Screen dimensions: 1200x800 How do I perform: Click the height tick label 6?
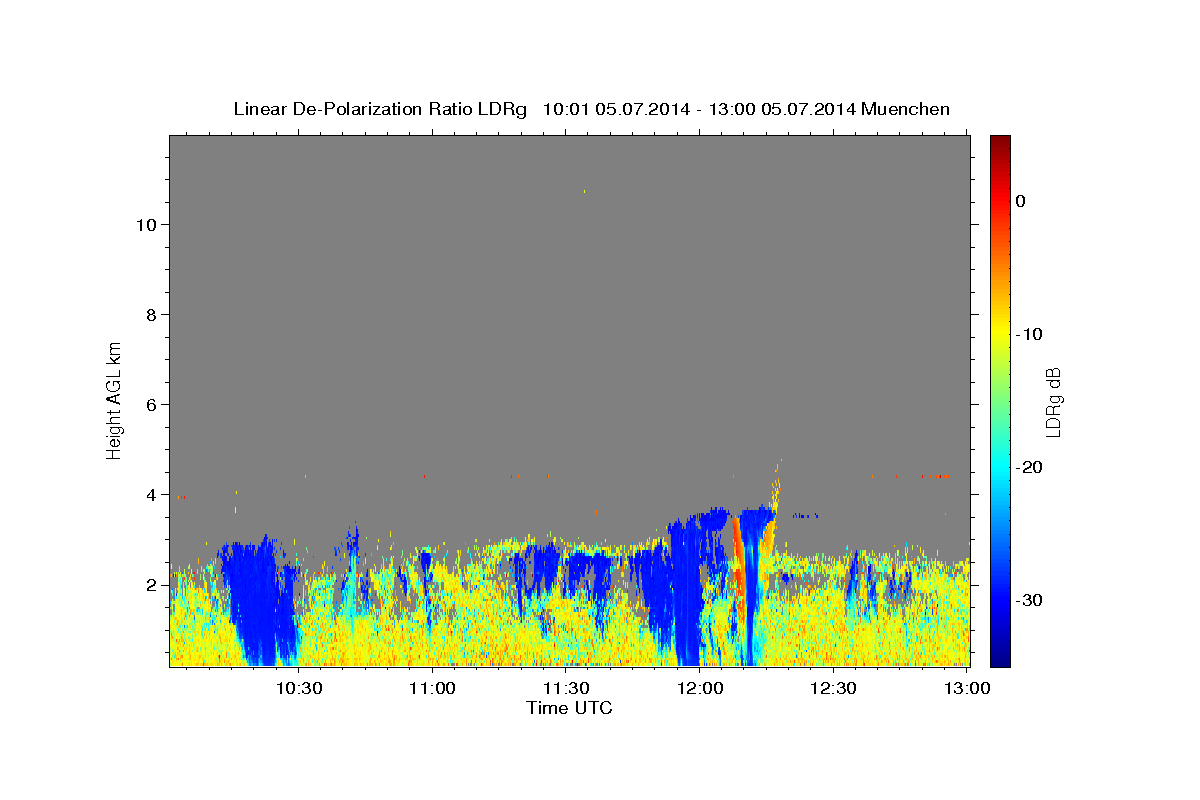[x=152, y=405]
